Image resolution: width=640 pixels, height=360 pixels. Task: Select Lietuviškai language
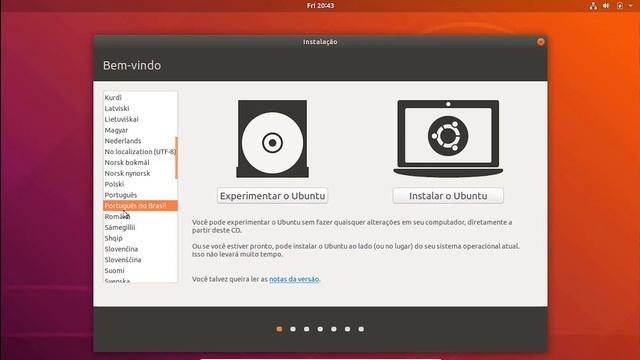coord(140,119)
